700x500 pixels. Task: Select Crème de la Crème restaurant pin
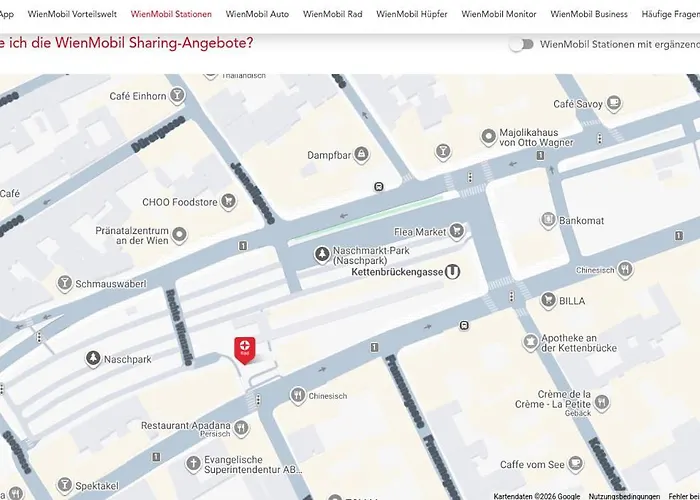click(602, 402)
